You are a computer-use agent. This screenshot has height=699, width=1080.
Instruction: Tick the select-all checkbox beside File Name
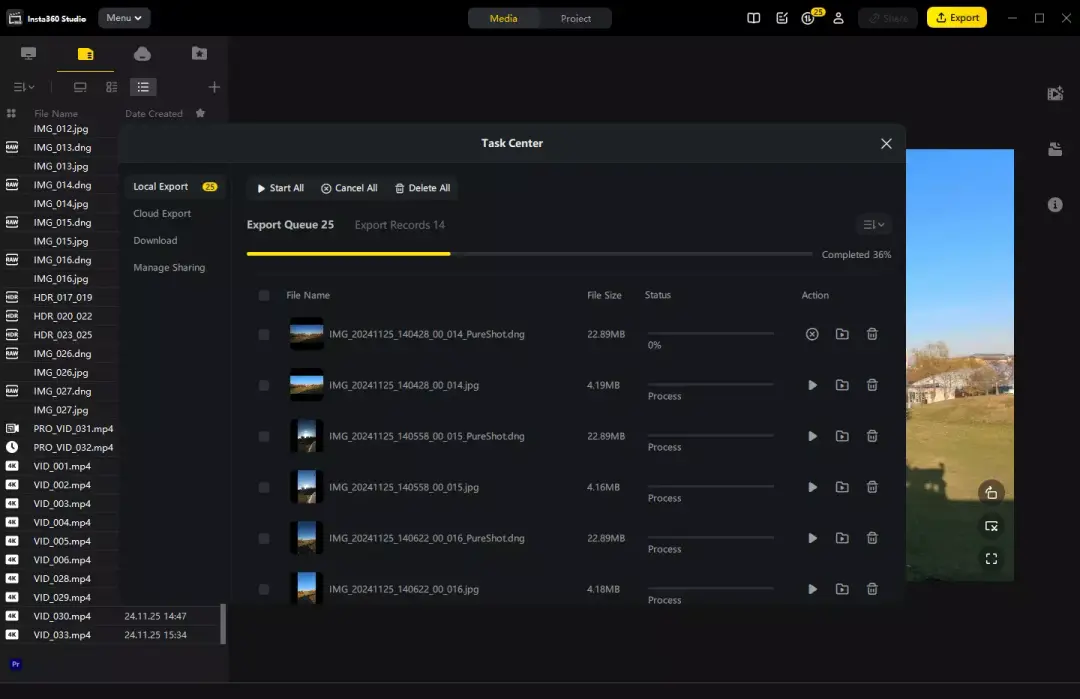click(264, 295)
